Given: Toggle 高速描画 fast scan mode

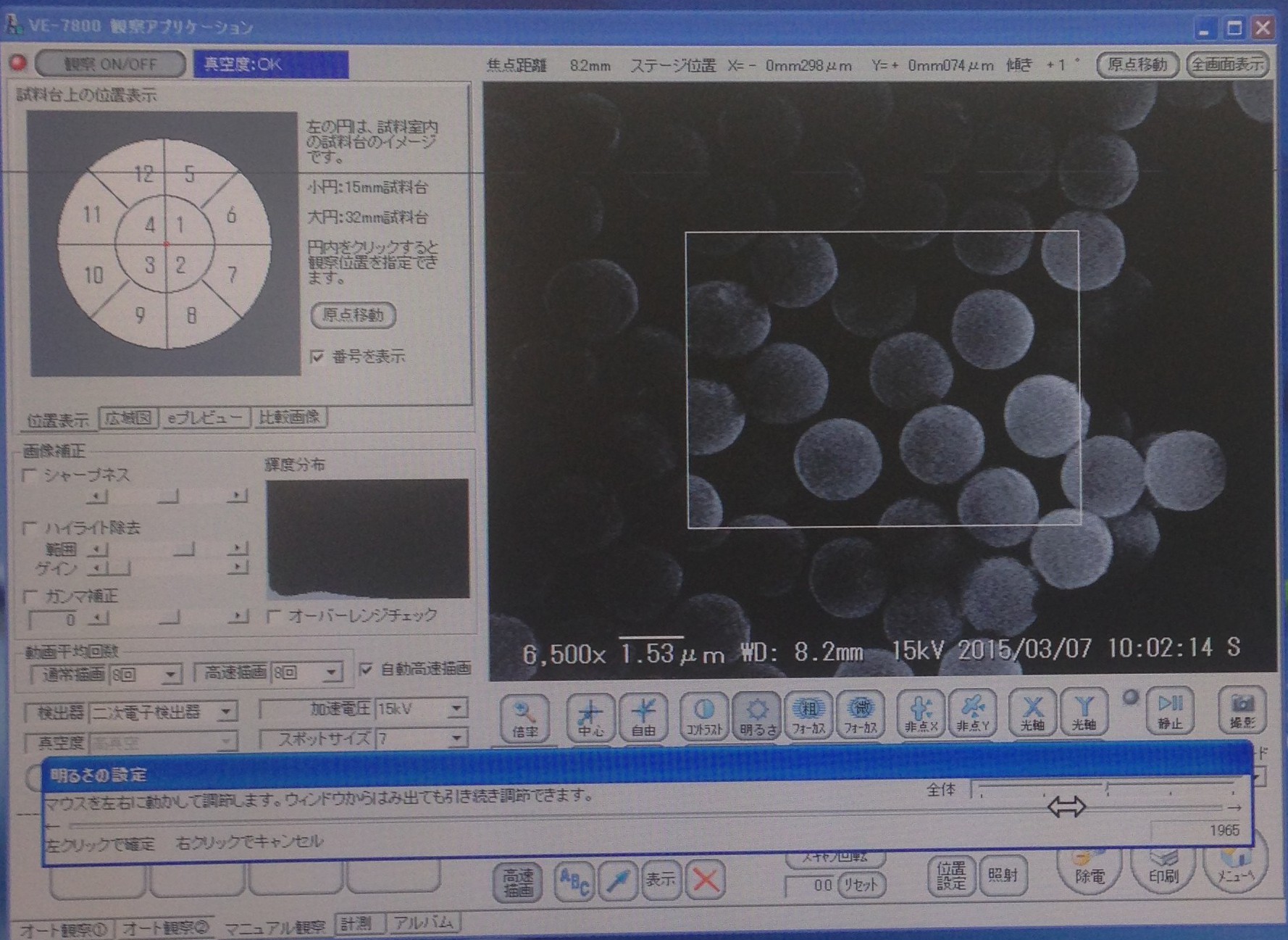Looking at the screenshot, I should tap(519, 882).
